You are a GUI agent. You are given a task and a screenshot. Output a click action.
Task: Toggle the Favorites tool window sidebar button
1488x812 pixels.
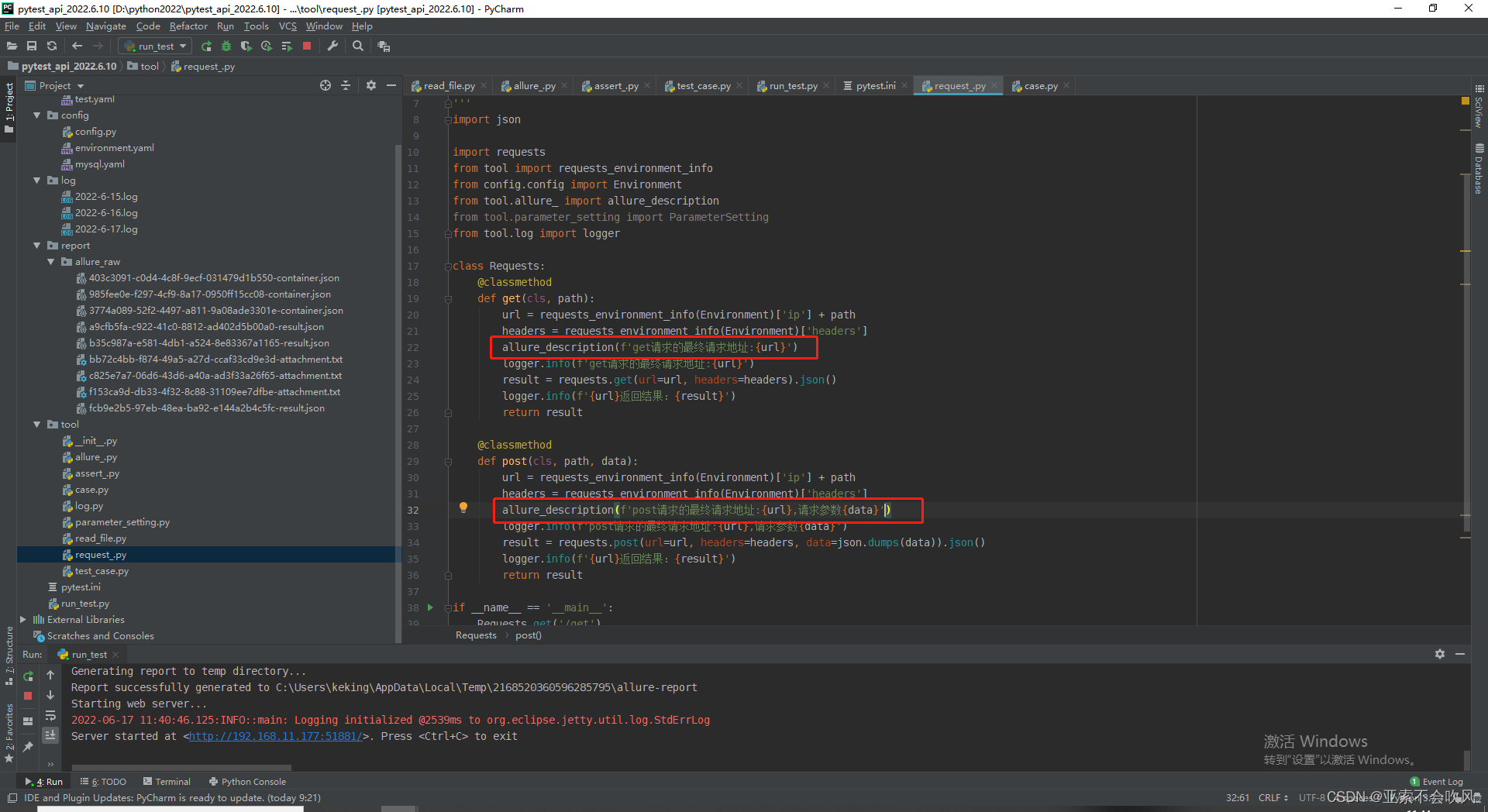coord(9,733)
